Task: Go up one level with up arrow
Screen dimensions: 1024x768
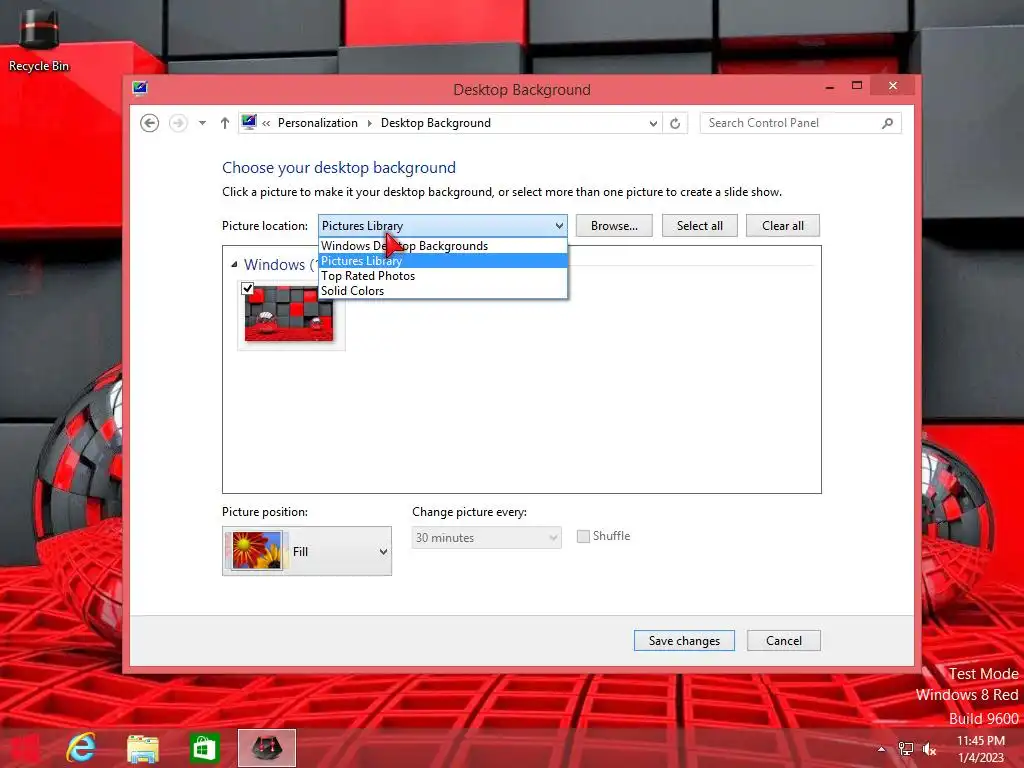Action: tap(225, 123)
